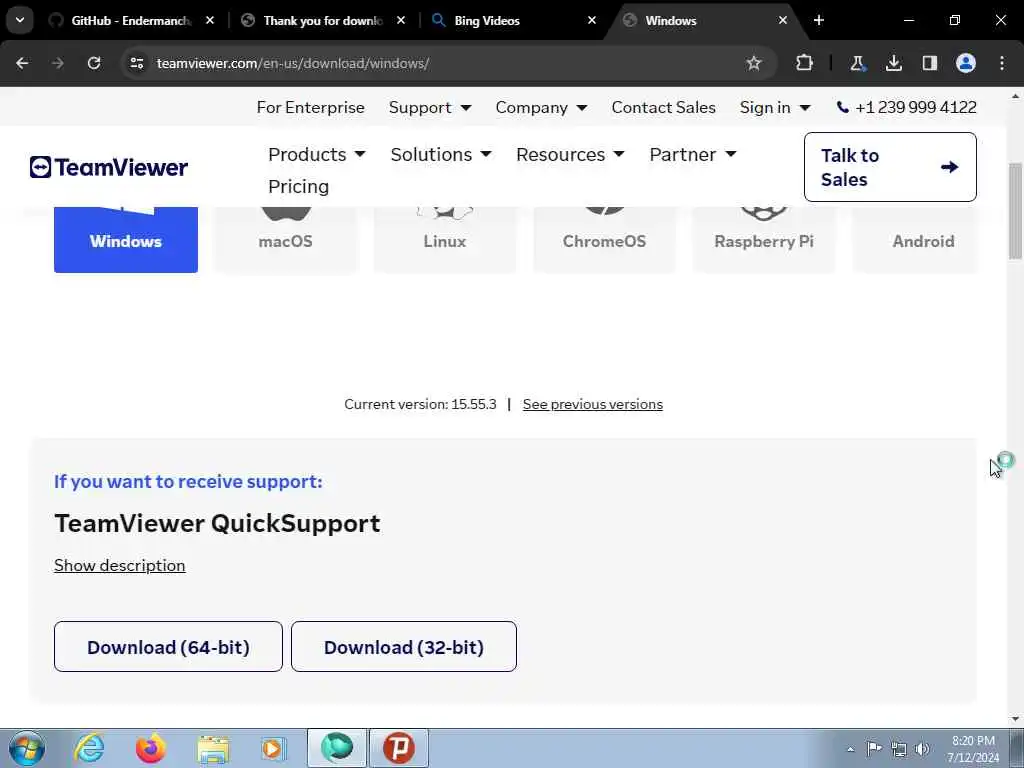Click the green browser taskbar icon
The width and height of the screenshot is (1024, 768).
(x=337, y=748)
